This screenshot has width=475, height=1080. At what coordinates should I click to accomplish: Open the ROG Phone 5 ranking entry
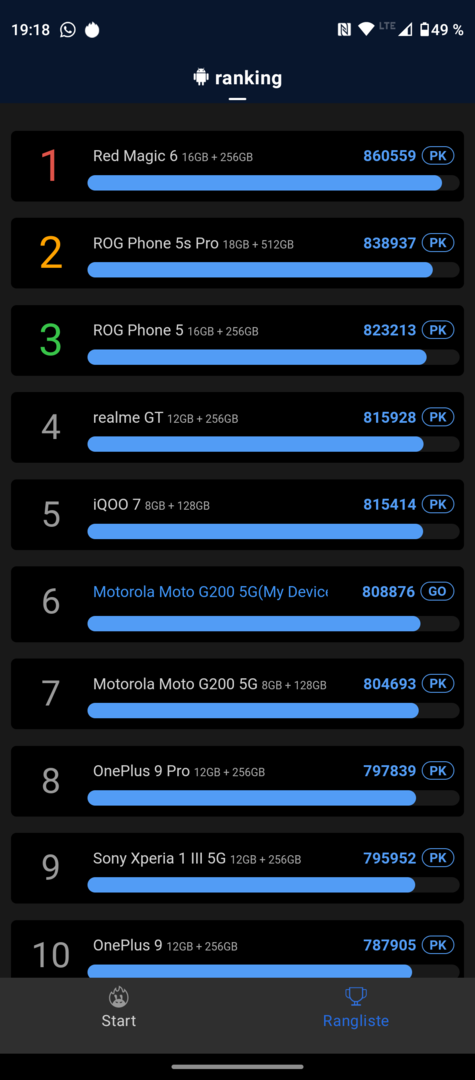[238, 340]
